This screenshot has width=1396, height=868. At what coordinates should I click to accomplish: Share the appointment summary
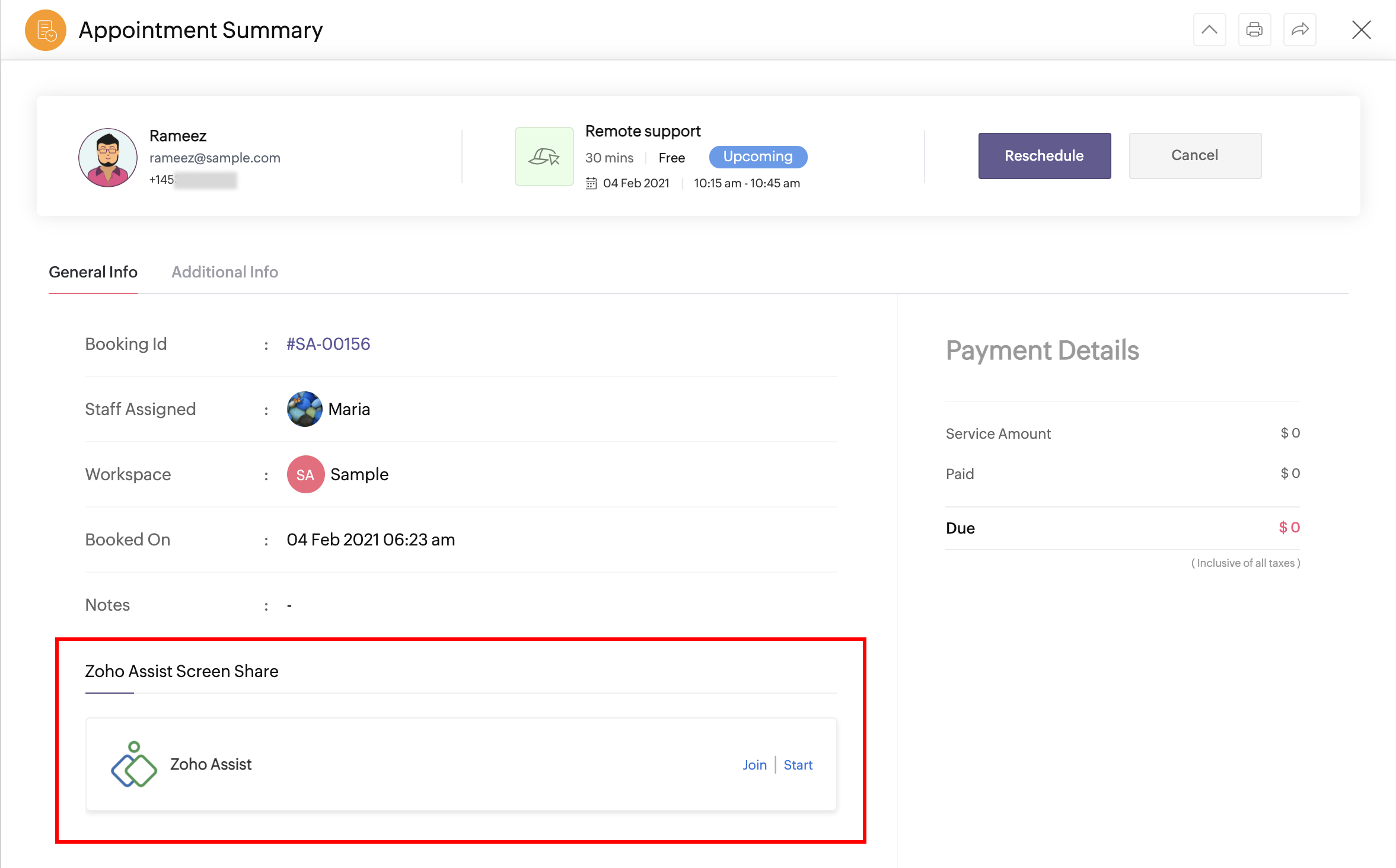(1299, 29)
